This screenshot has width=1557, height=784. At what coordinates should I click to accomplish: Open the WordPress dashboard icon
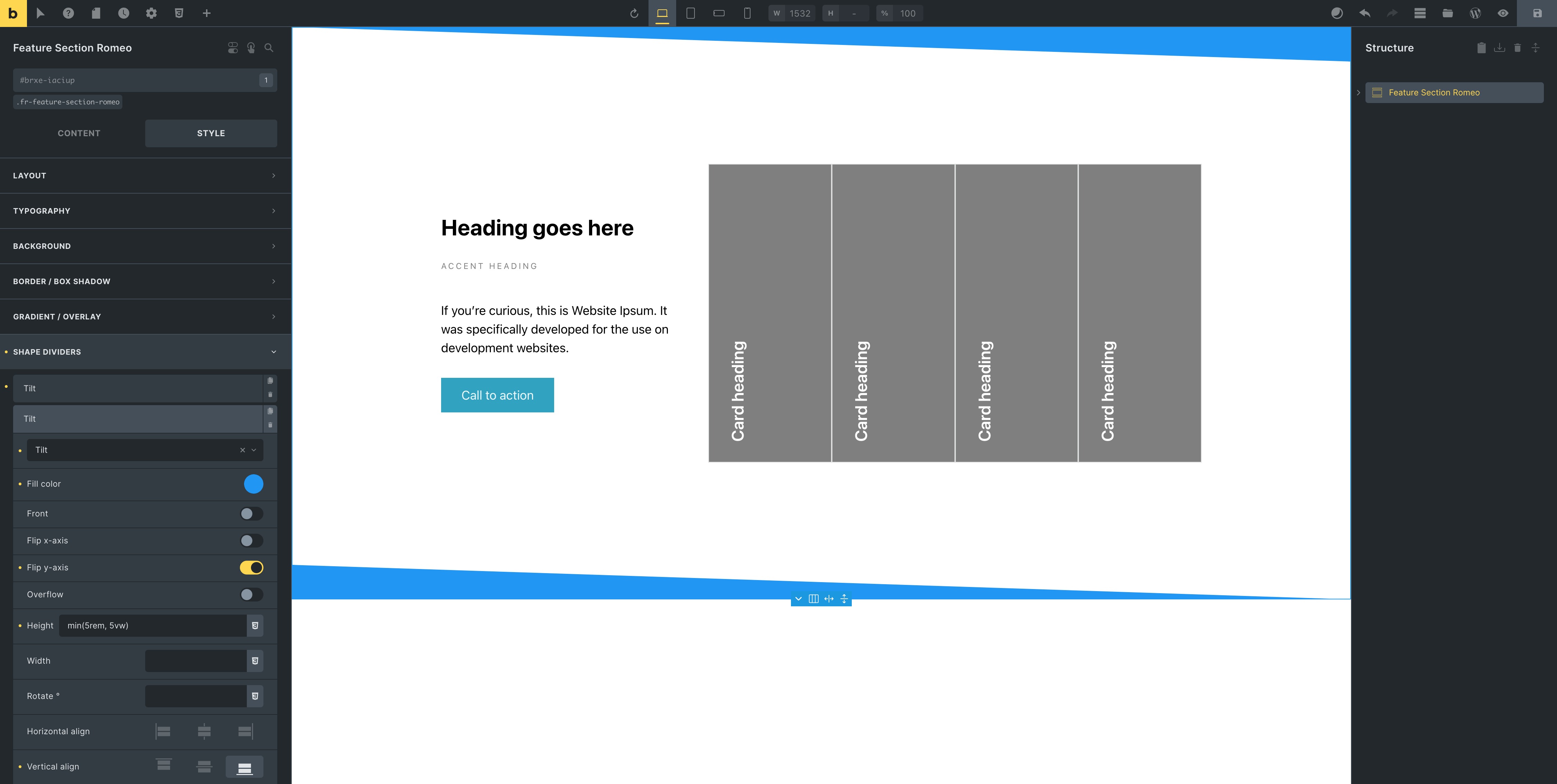coord(1475,13)
